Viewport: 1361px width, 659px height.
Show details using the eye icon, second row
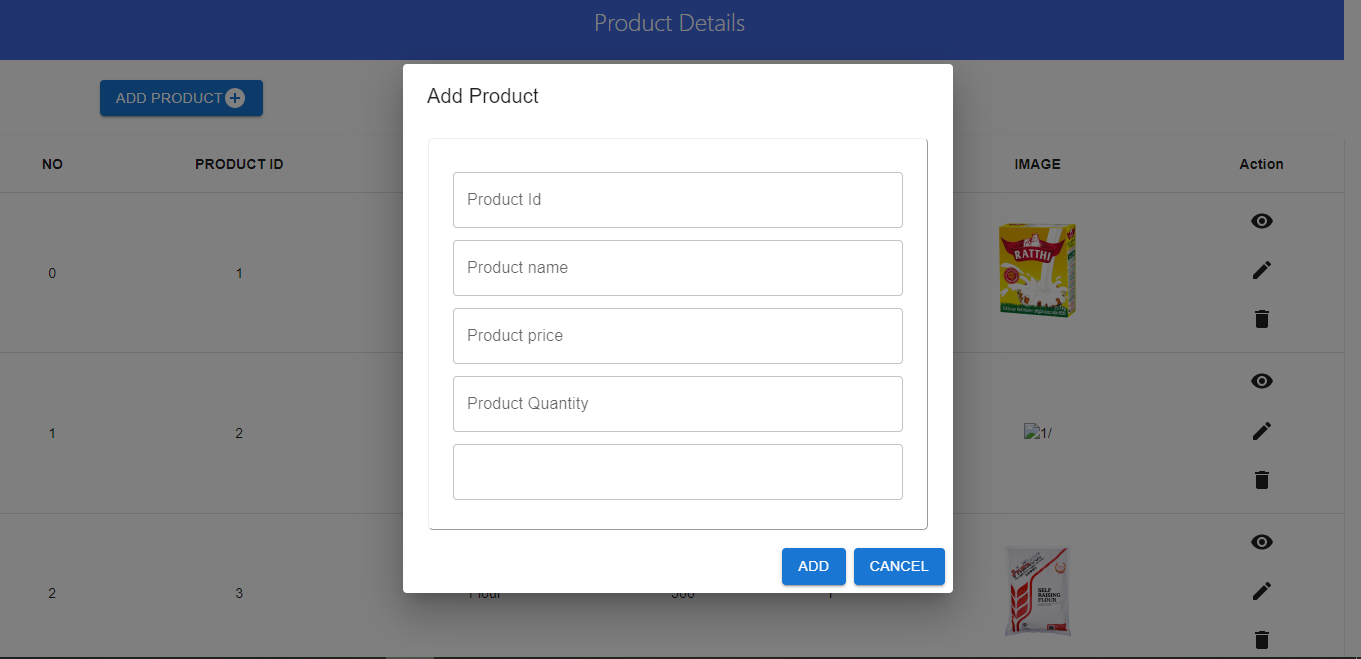point(1261,381)
